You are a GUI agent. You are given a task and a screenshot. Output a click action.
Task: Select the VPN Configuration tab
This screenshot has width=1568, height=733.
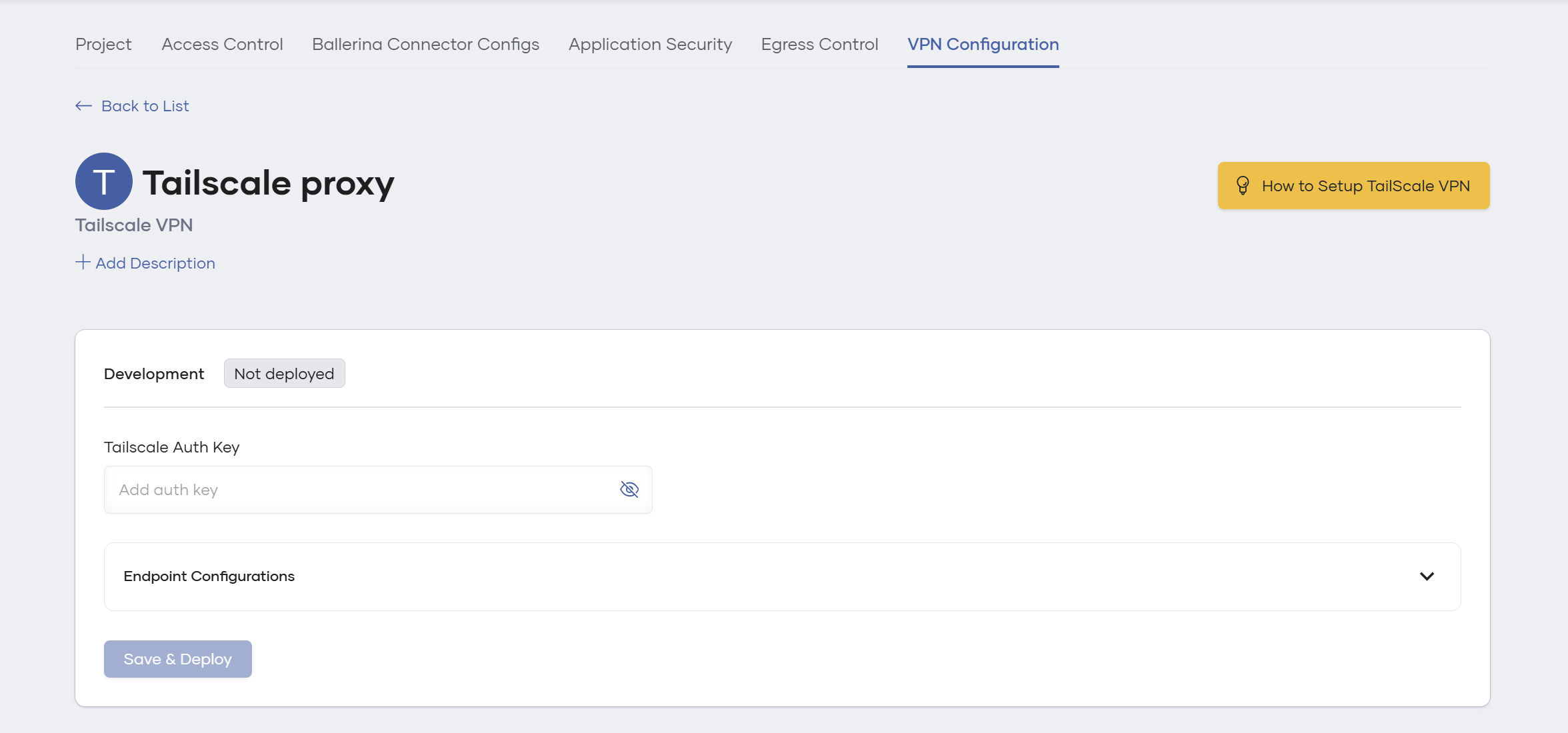[x=983, y=44]
